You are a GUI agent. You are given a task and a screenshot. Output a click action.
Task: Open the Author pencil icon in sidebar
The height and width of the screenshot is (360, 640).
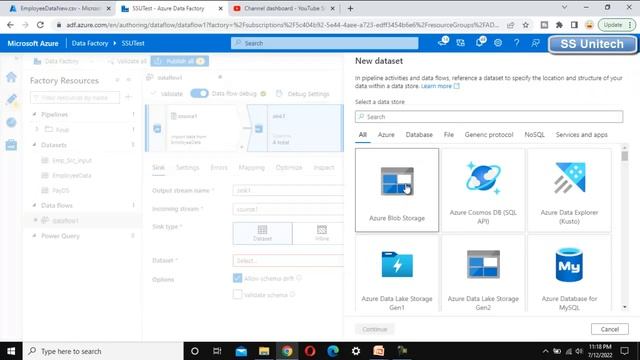pyautogui.click(x=11, y=99)
